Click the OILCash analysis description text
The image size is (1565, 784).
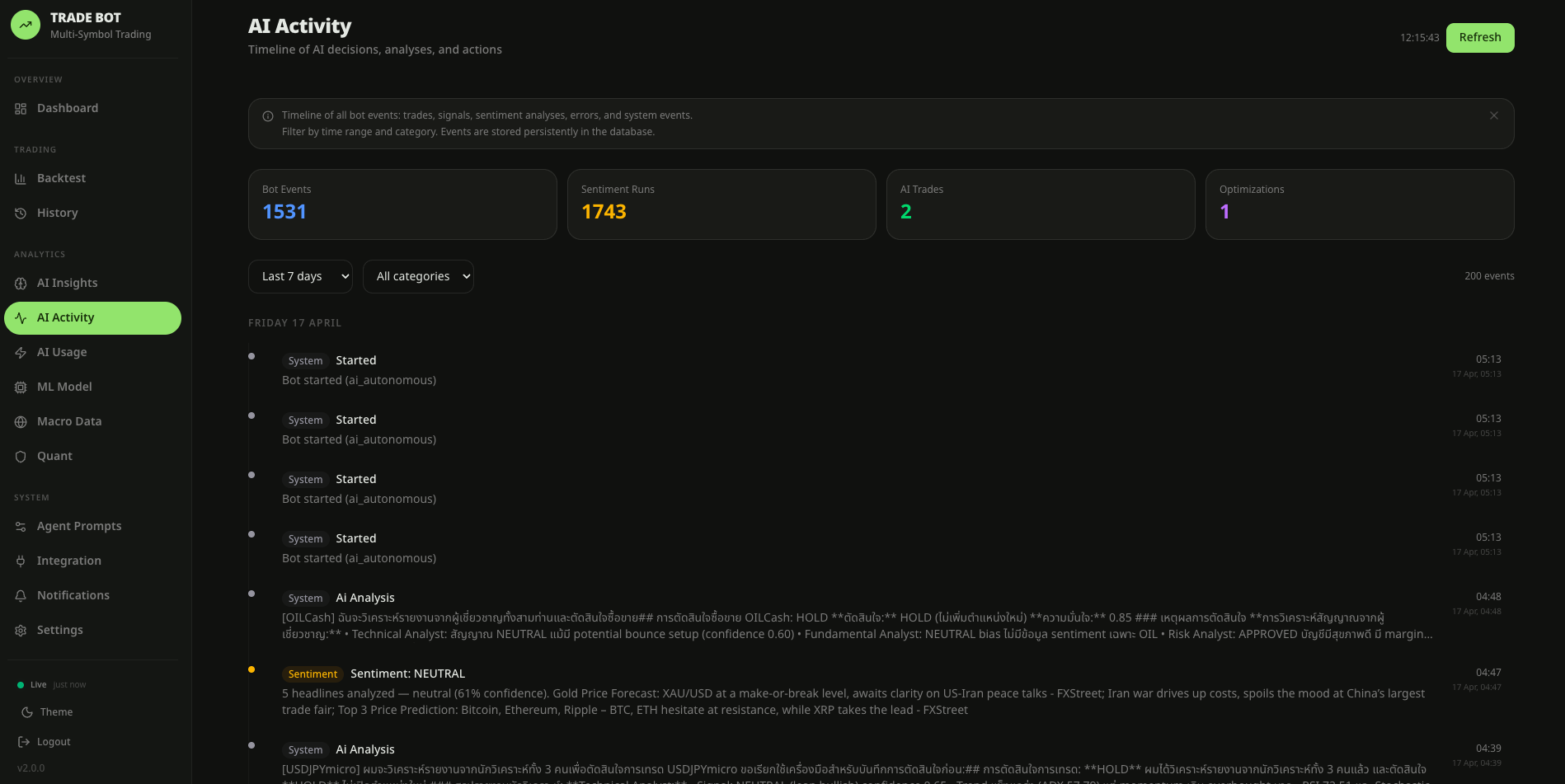pyautogui.click(x=858, y=627)
